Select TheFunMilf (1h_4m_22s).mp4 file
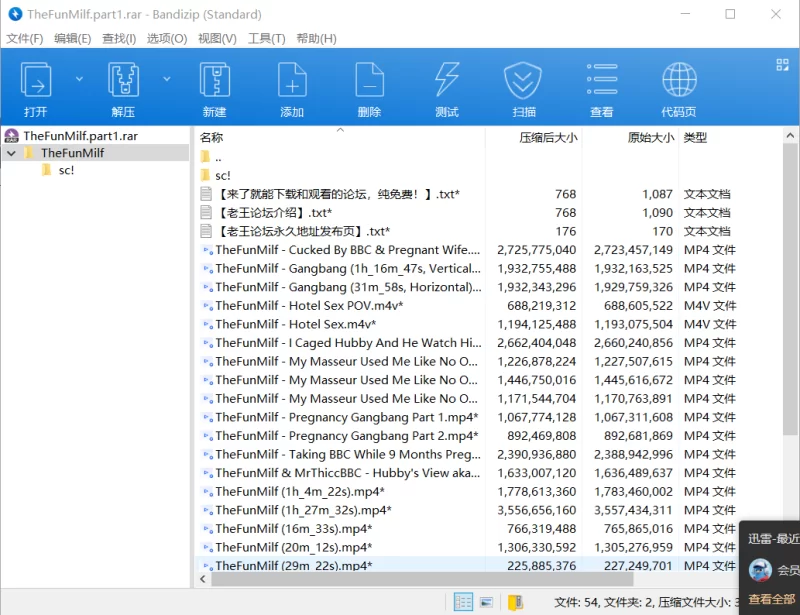 (x=300, y=491)
